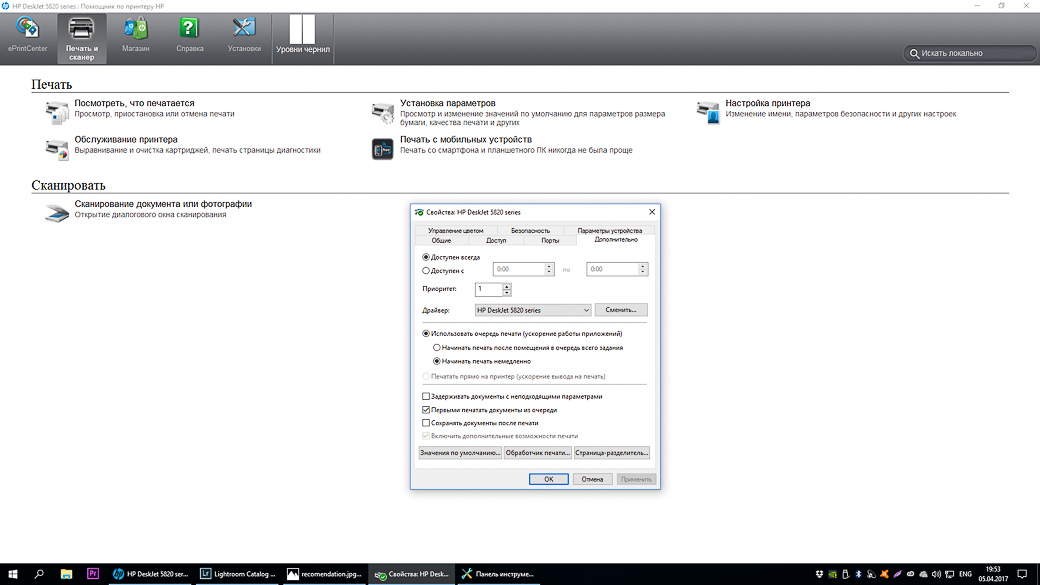Click the clock showing 19:53

pyautogui.click(x=993, y=574)
